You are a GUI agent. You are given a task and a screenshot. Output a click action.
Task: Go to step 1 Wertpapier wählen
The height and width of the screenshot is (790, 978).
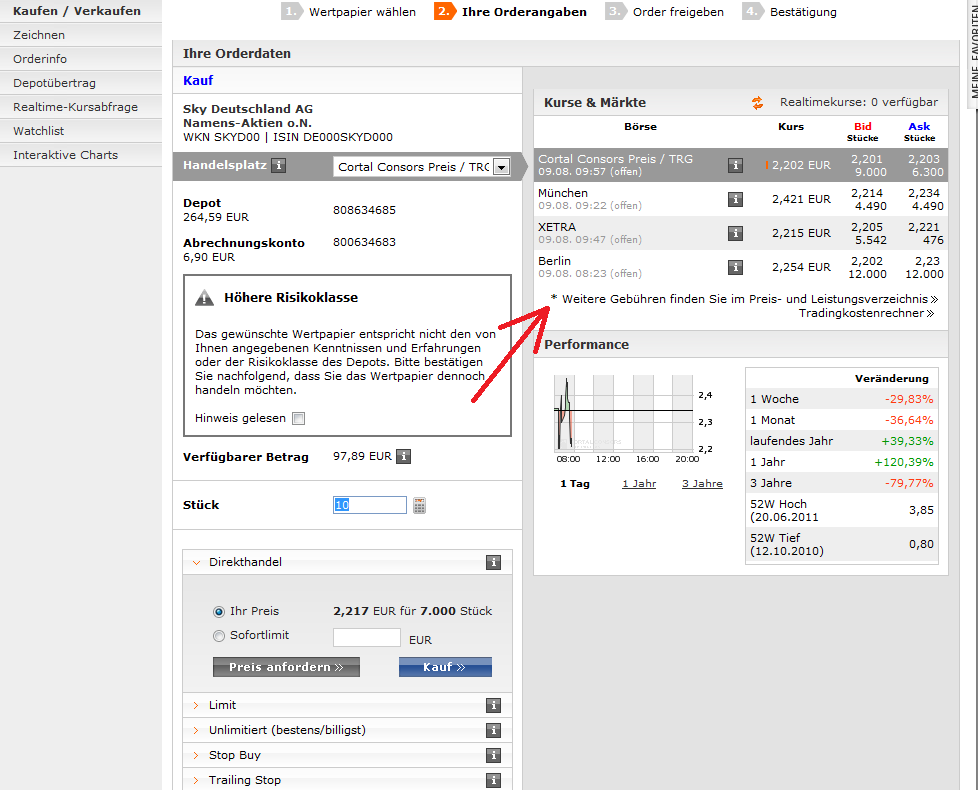point(349,12)
